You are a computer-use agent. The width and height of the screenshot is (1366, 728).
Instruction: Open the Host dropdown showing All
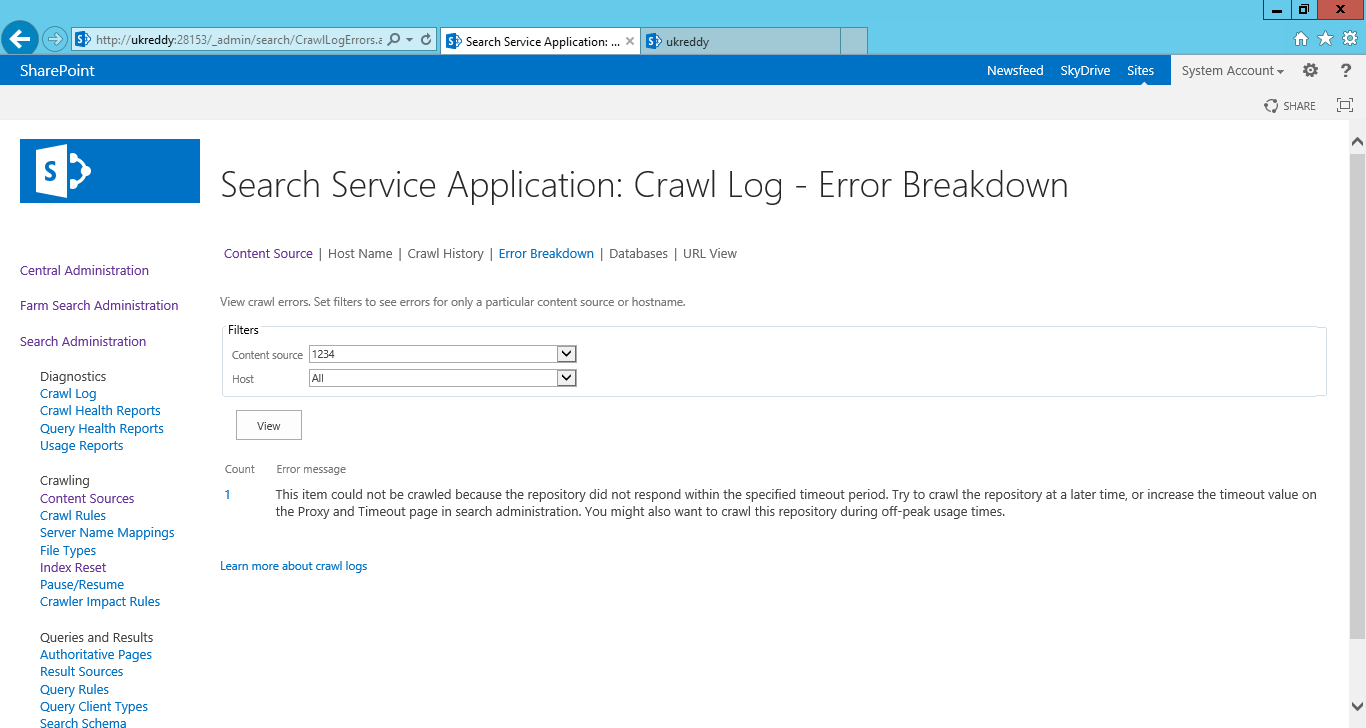(x=443, y=378)
